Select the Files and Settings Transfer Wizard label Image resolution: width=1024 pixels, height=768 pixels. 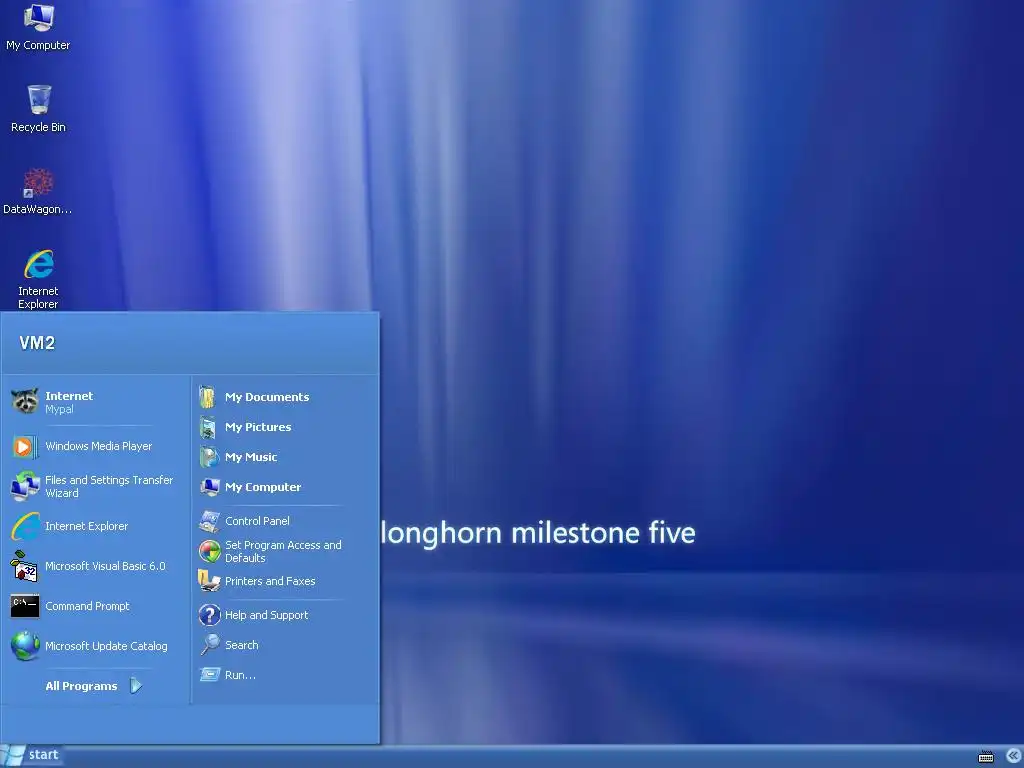point(109,487)
